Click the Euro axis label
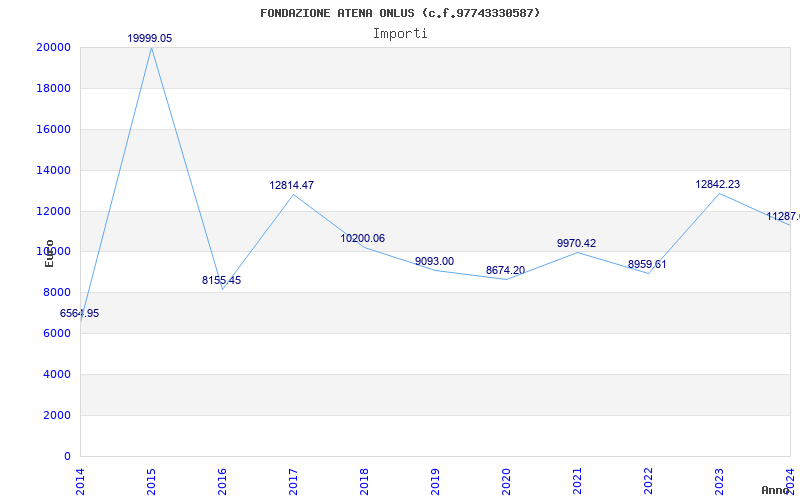 [49, 254]
